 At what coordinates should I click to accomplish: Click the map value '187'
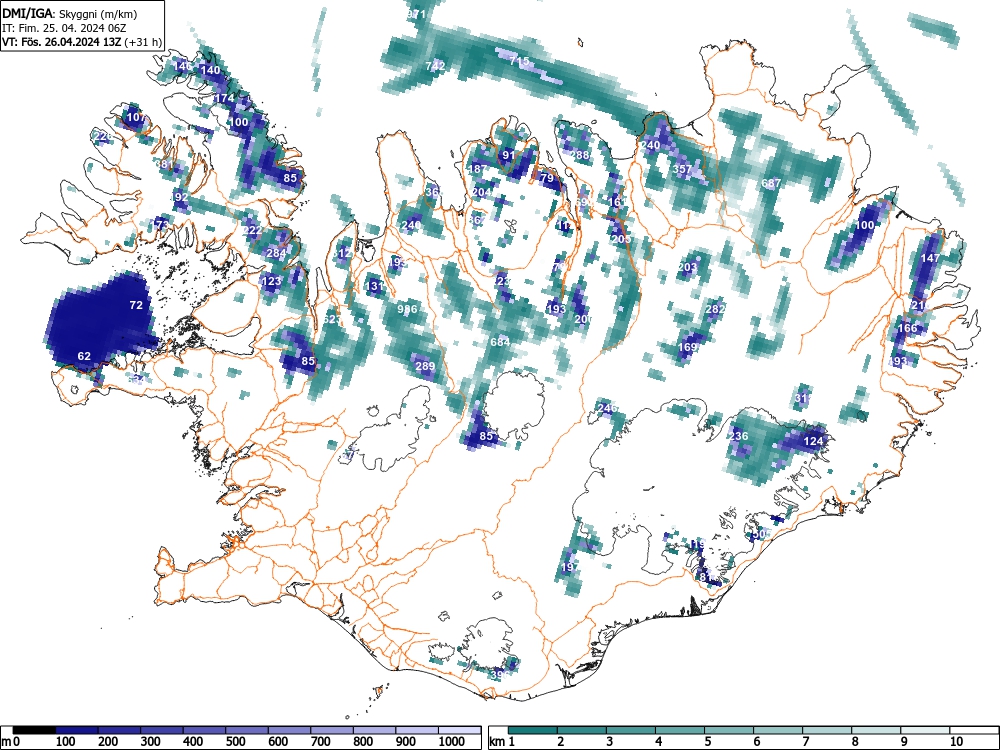pyautogui.click(x=477, y=169)
